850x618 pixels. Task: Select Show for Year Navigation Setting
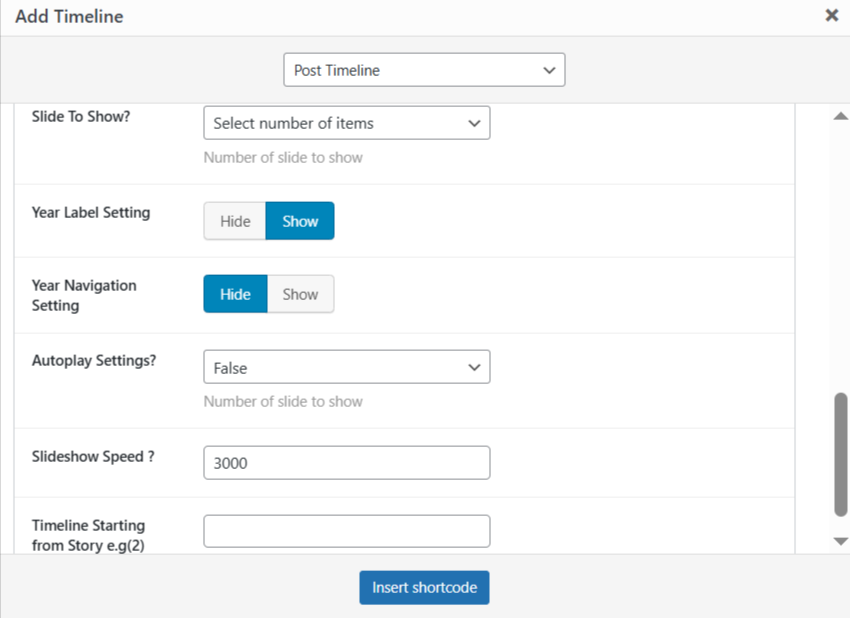[x=300, y=294]
